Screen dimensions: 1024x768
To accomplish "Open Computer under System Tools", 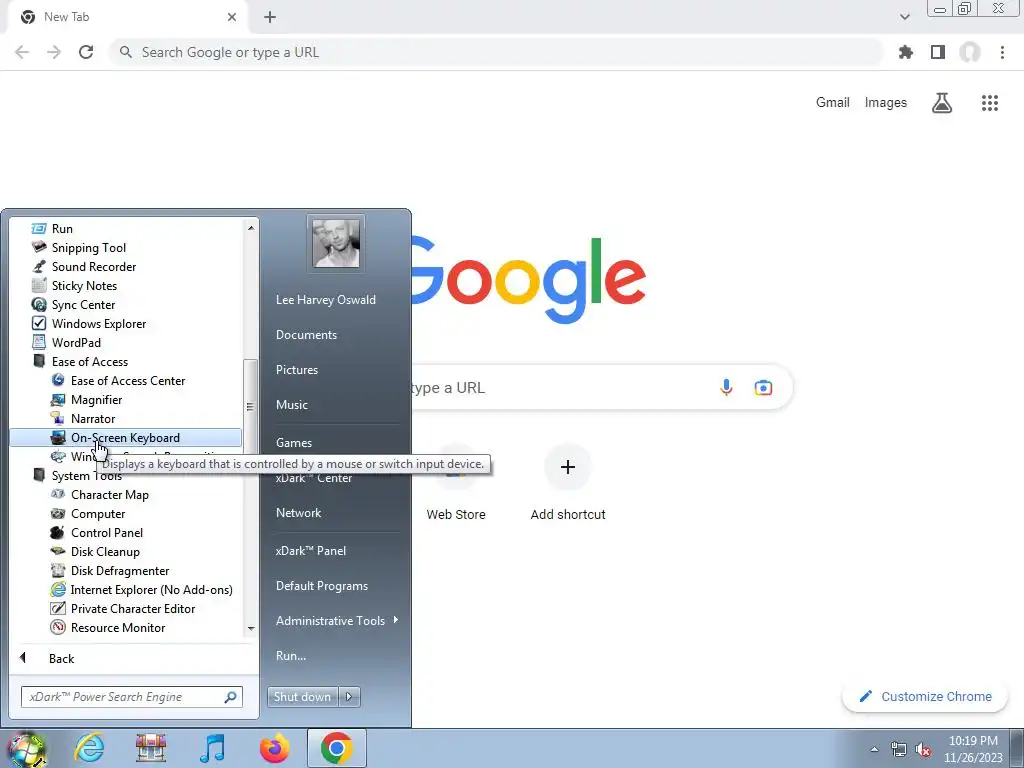I will pos(97,513).
